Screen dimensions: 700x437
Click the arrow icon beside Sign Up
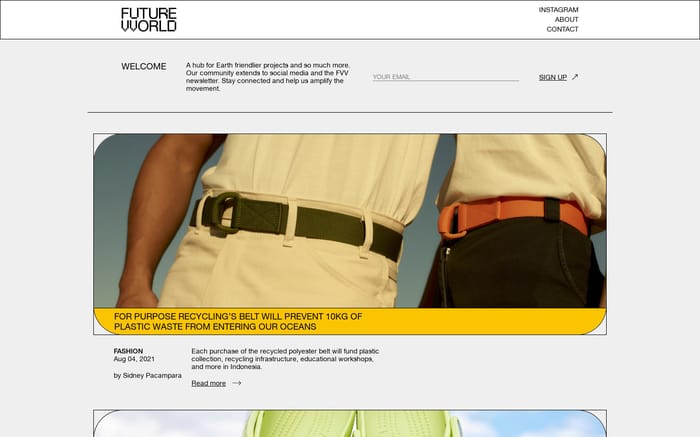tap(575, 77)
